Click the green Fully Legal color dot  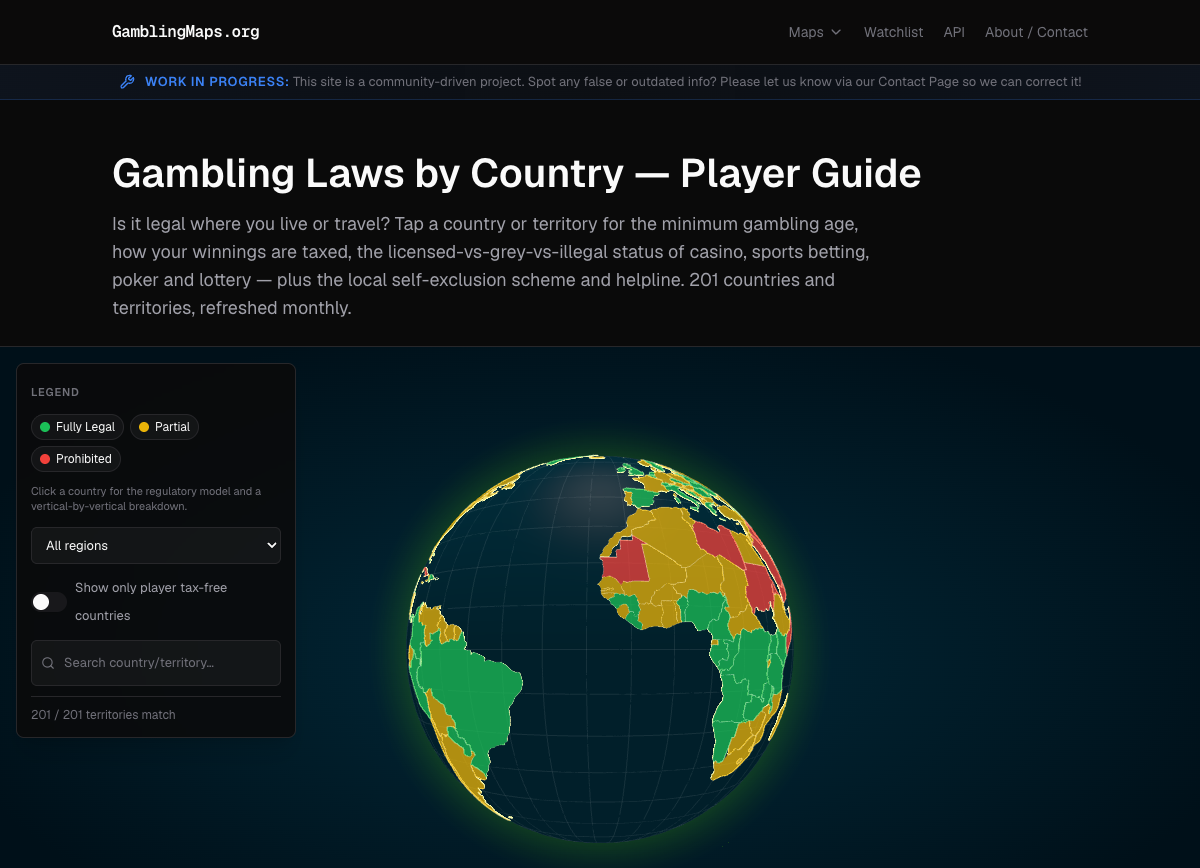(x=45, y=427)
